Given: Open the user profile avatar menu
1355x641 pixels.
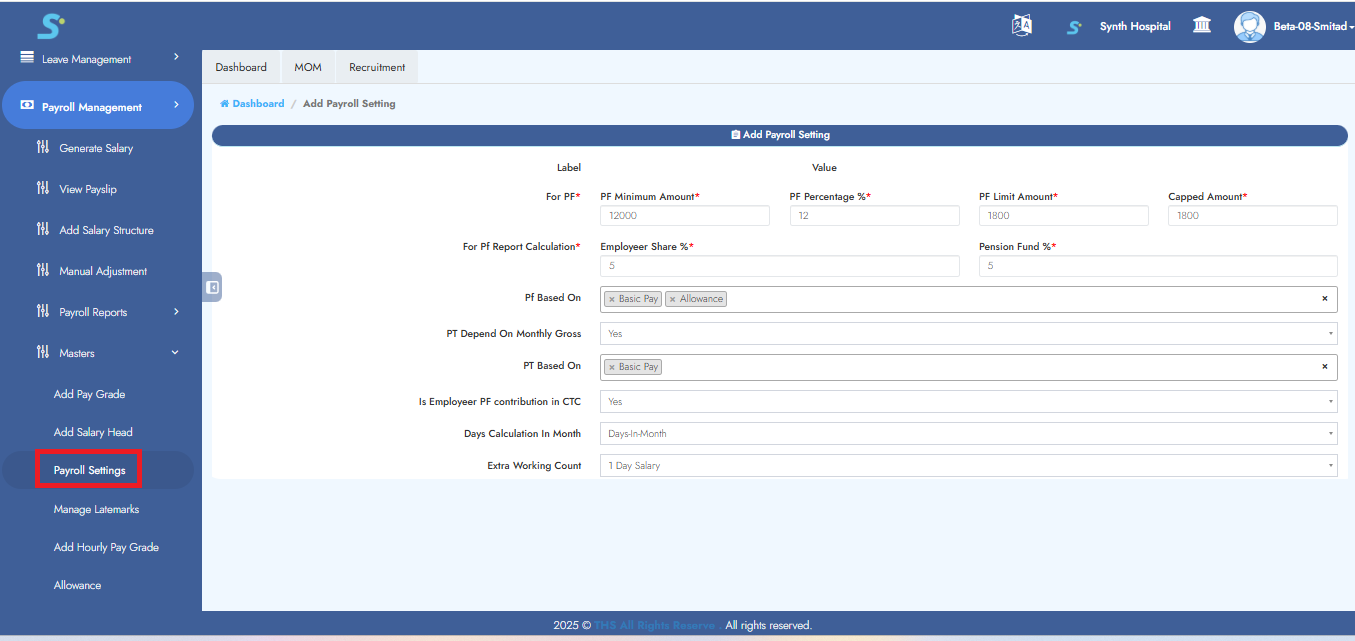Looking at the screenshot, I should [x=1249, y=26].
